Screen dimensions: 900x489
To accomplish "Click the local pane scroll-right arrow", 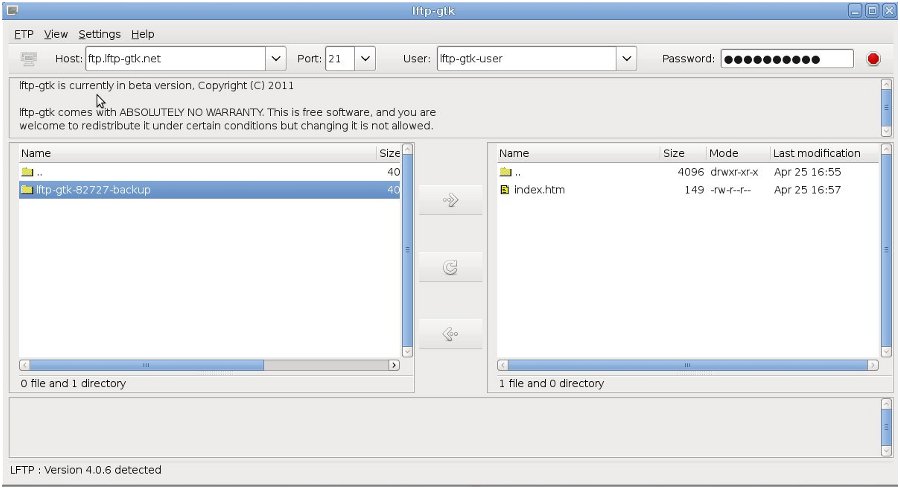I will pyautogui.click(x=394, y=365).
